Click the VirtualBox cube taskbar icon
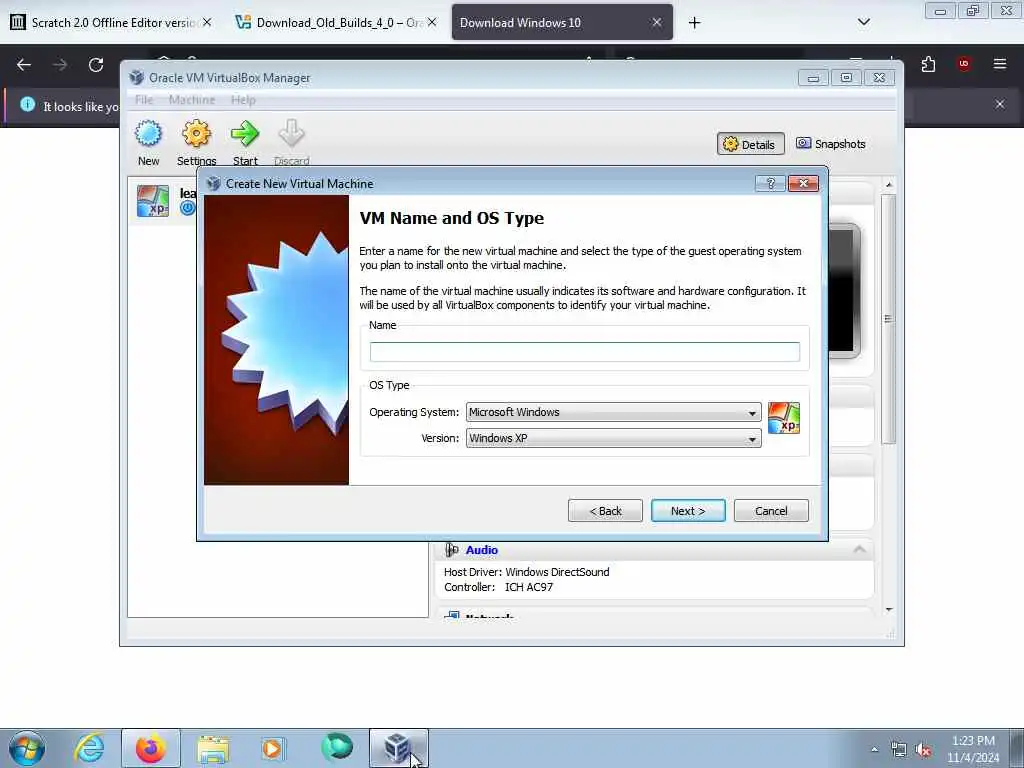The image size is (1024, 768). coord(398,748)
